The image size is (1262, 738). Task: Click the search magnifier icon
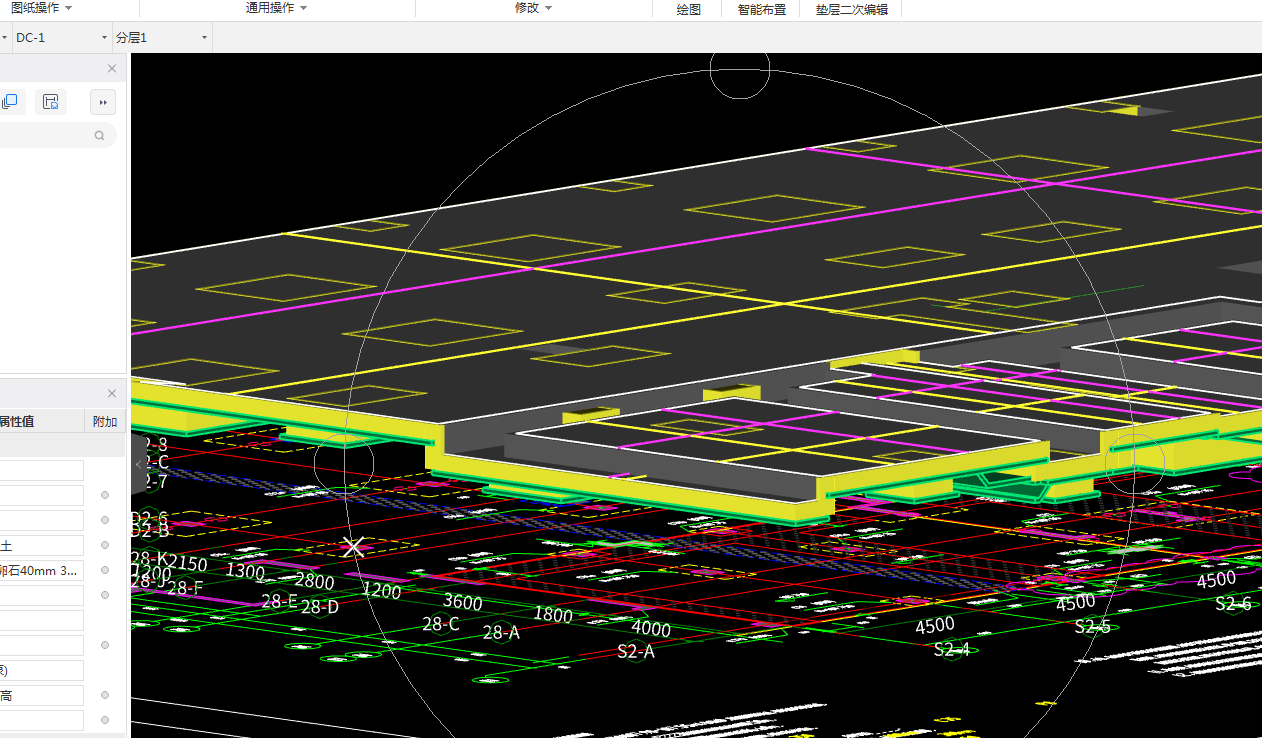coord(100,136)
